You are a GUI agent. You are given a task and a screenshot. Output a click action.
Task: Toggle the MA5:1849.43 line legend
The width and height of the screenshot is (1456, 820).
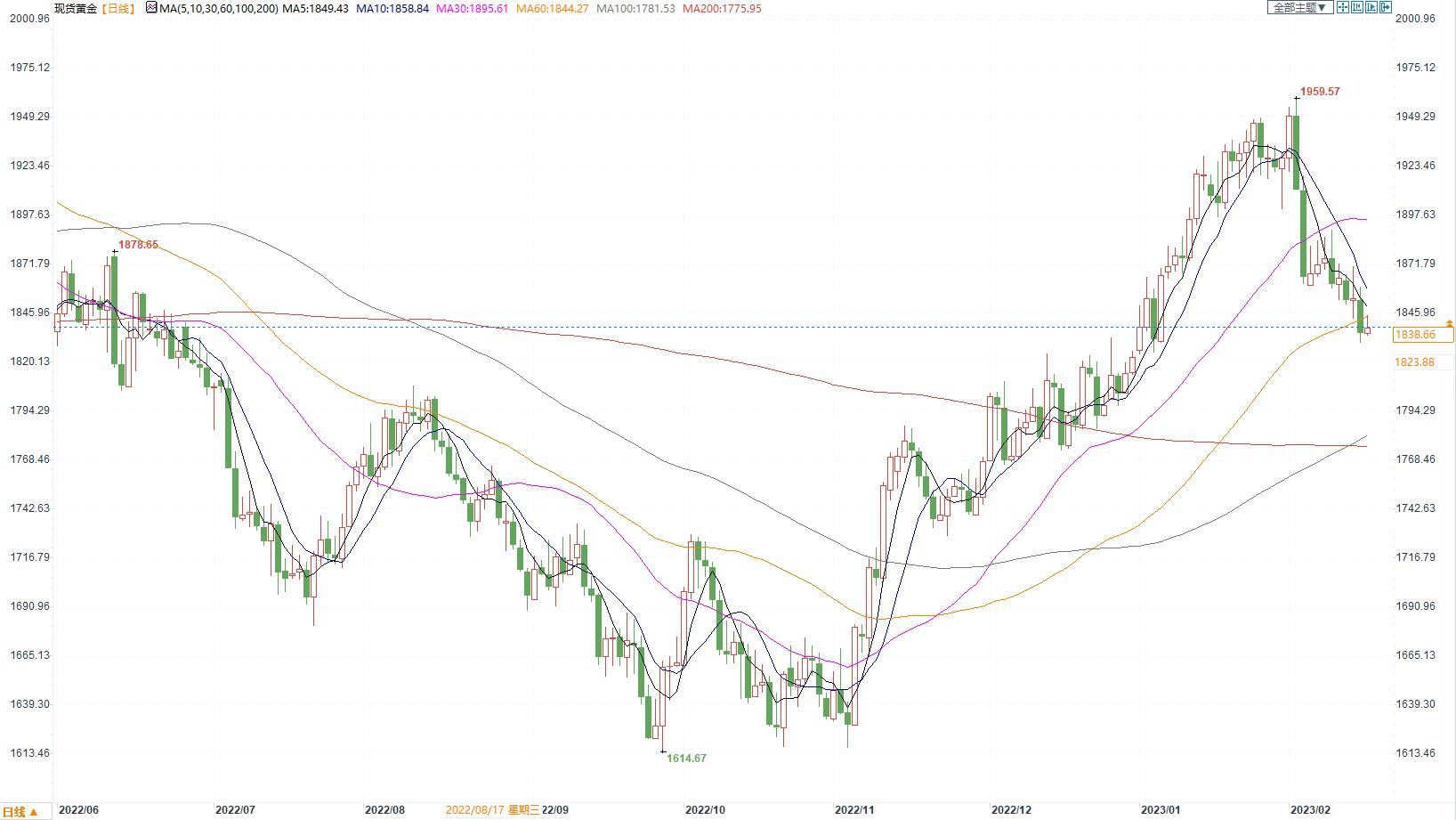tap(315, 8)
